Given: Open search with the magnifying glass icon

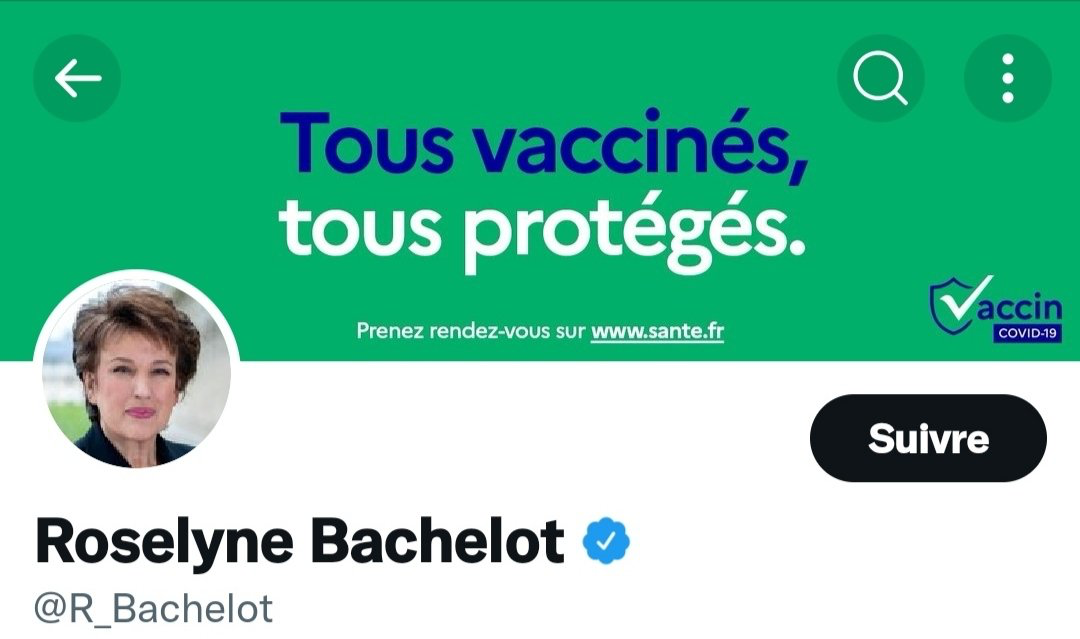Looking at the screenshot, I should coord(880,78).
